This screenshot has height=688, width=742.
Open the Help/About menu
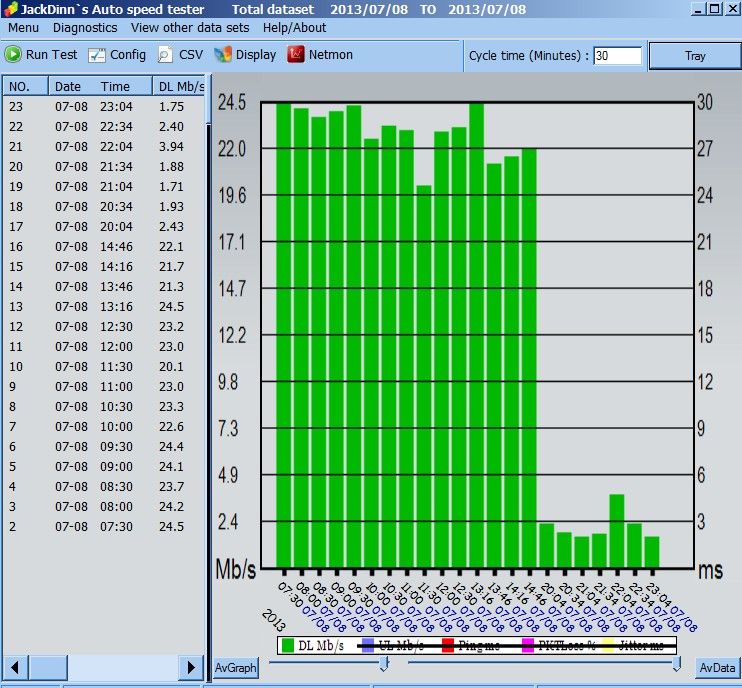pyautogui.click(x=294, y=27)
